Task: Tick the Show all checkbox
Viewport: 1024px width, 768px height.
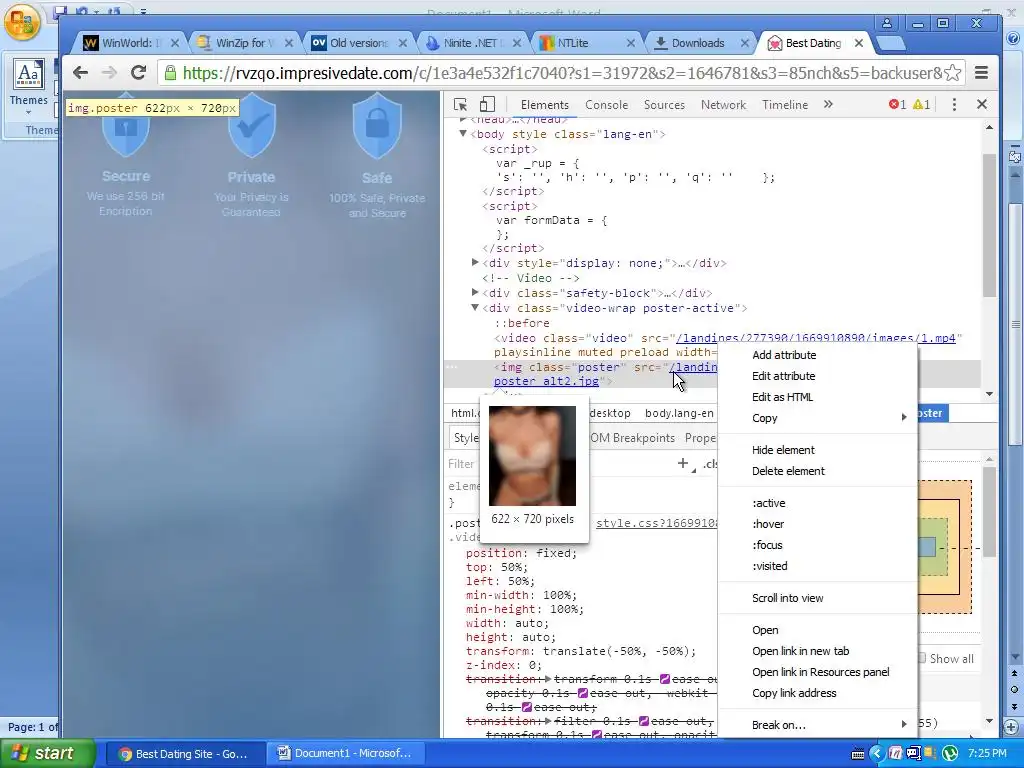Action: [922, 658]
